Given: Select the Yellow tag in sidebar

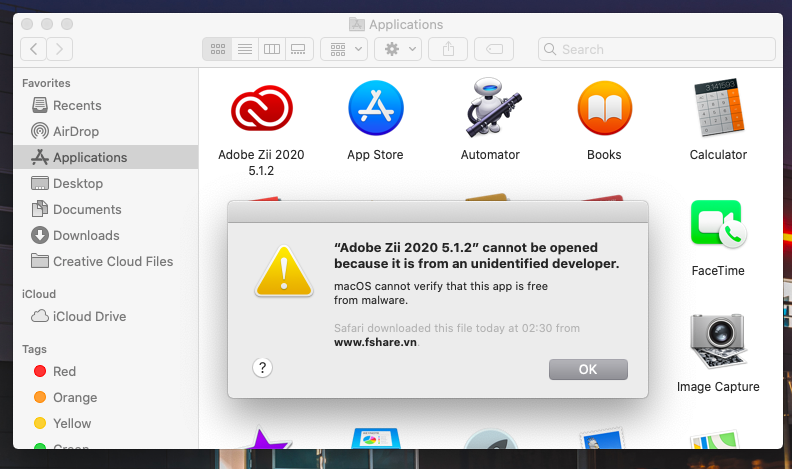Looking at the screenshot, I should pyautogui.click(x=106, y=423).
